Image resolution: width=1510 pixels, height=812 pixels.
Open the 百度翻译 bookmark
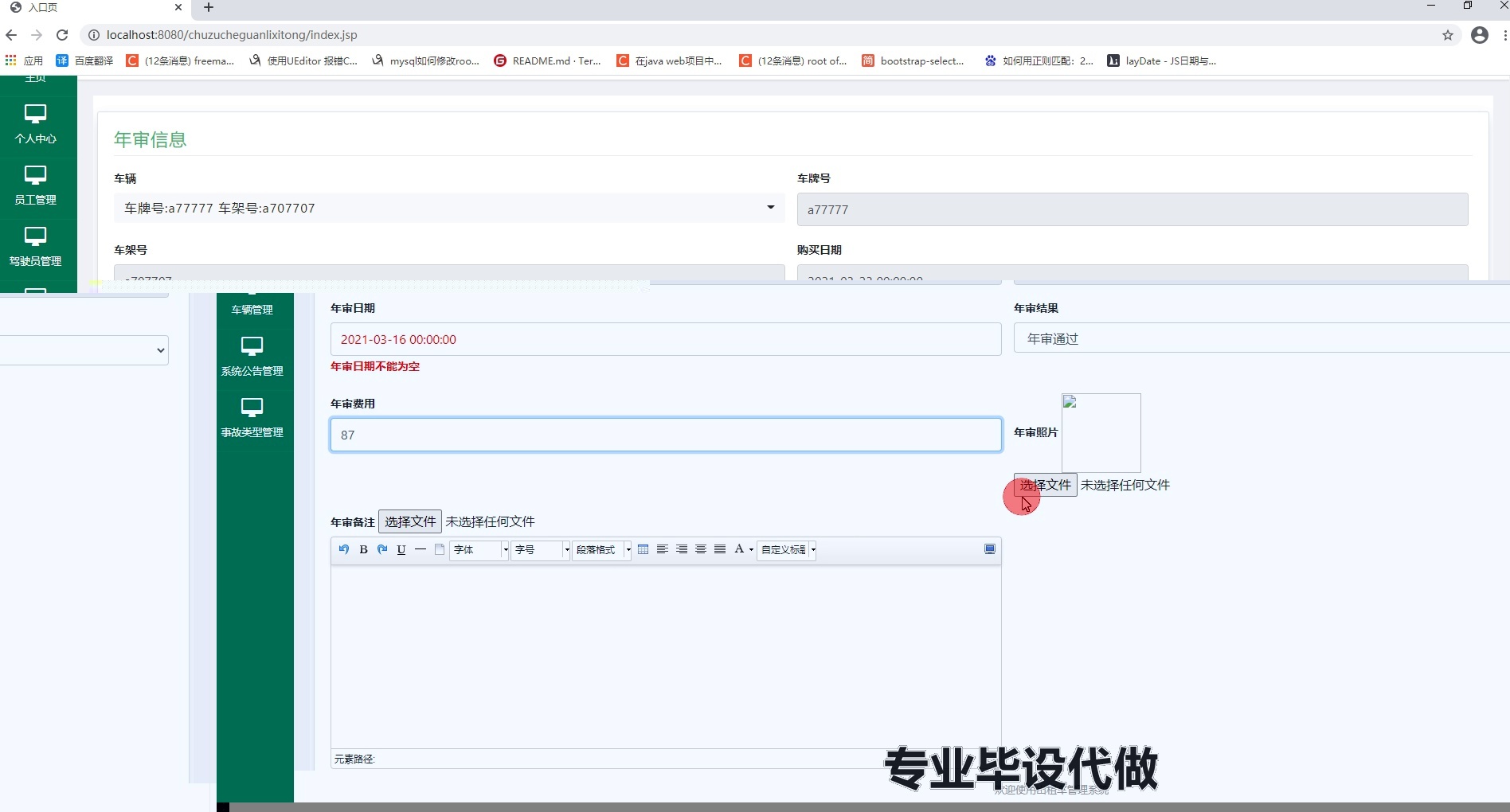click(85, 61)
